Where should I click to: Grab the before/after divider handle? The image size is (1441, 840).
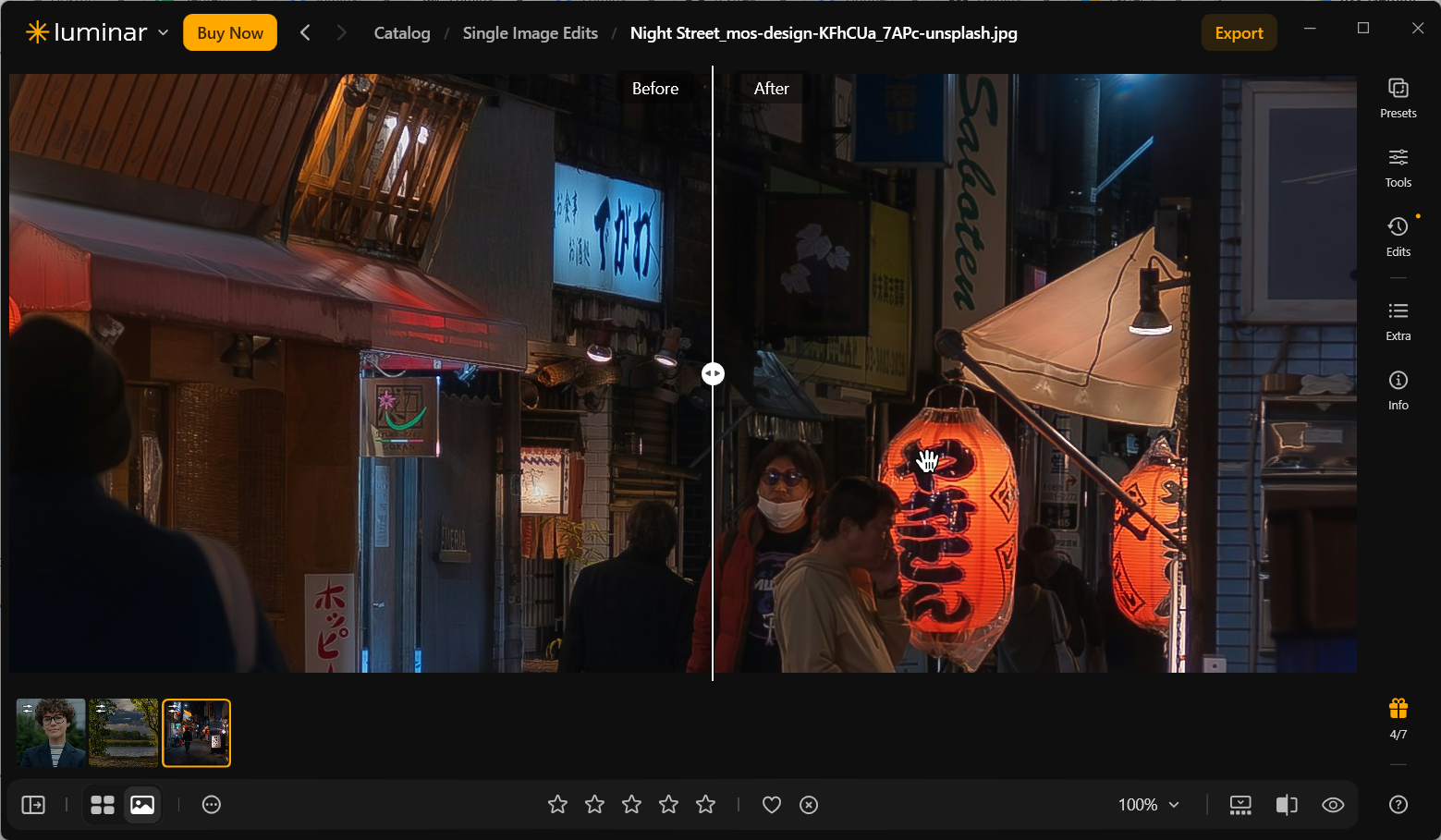tap(713, 373)
